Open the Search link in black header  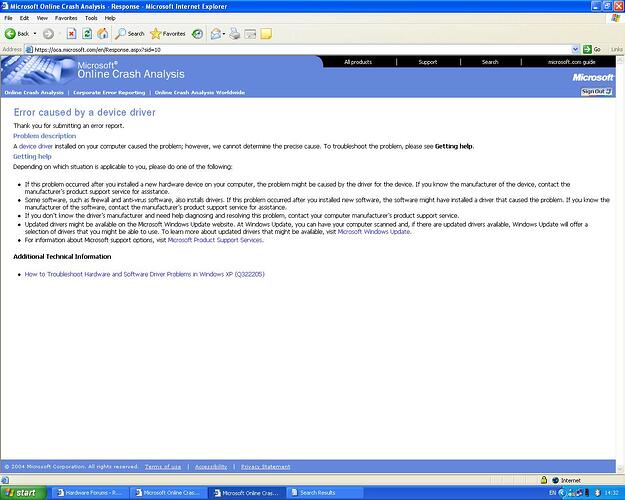pos(490,62)
